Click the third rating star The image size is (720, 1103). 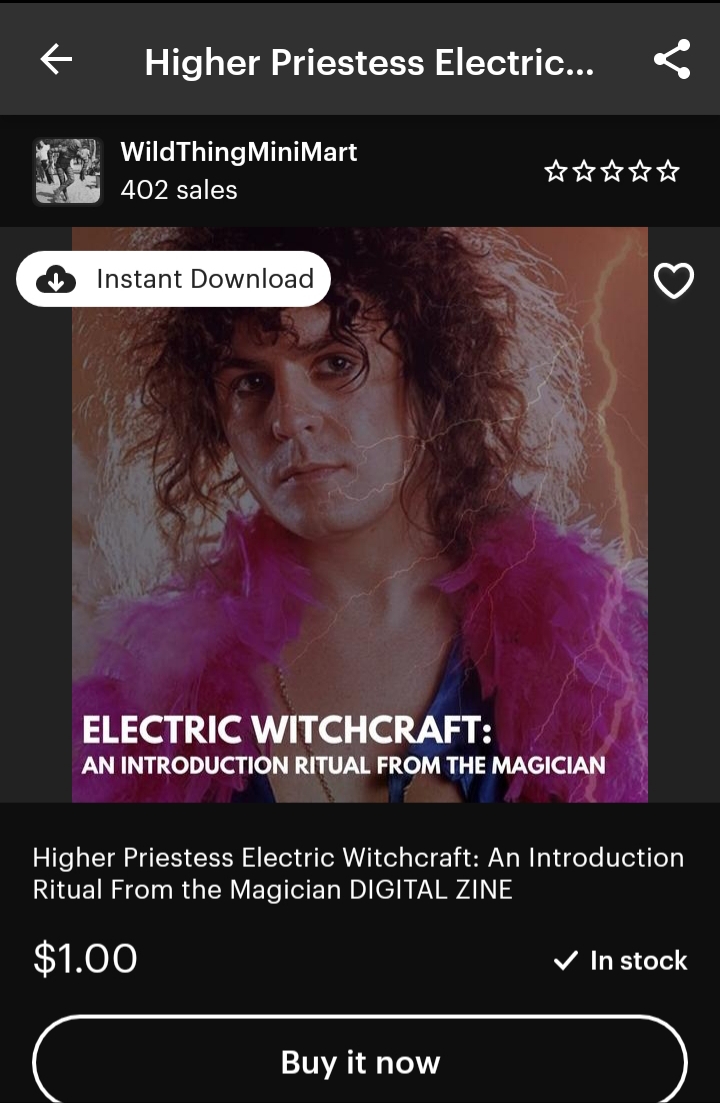coord(612,171)
